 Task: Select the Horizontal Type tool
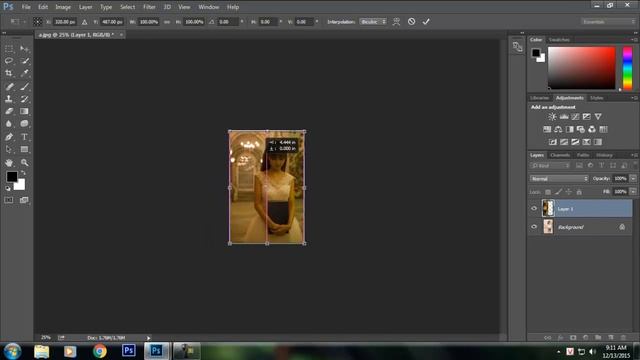tap(24, 137)
